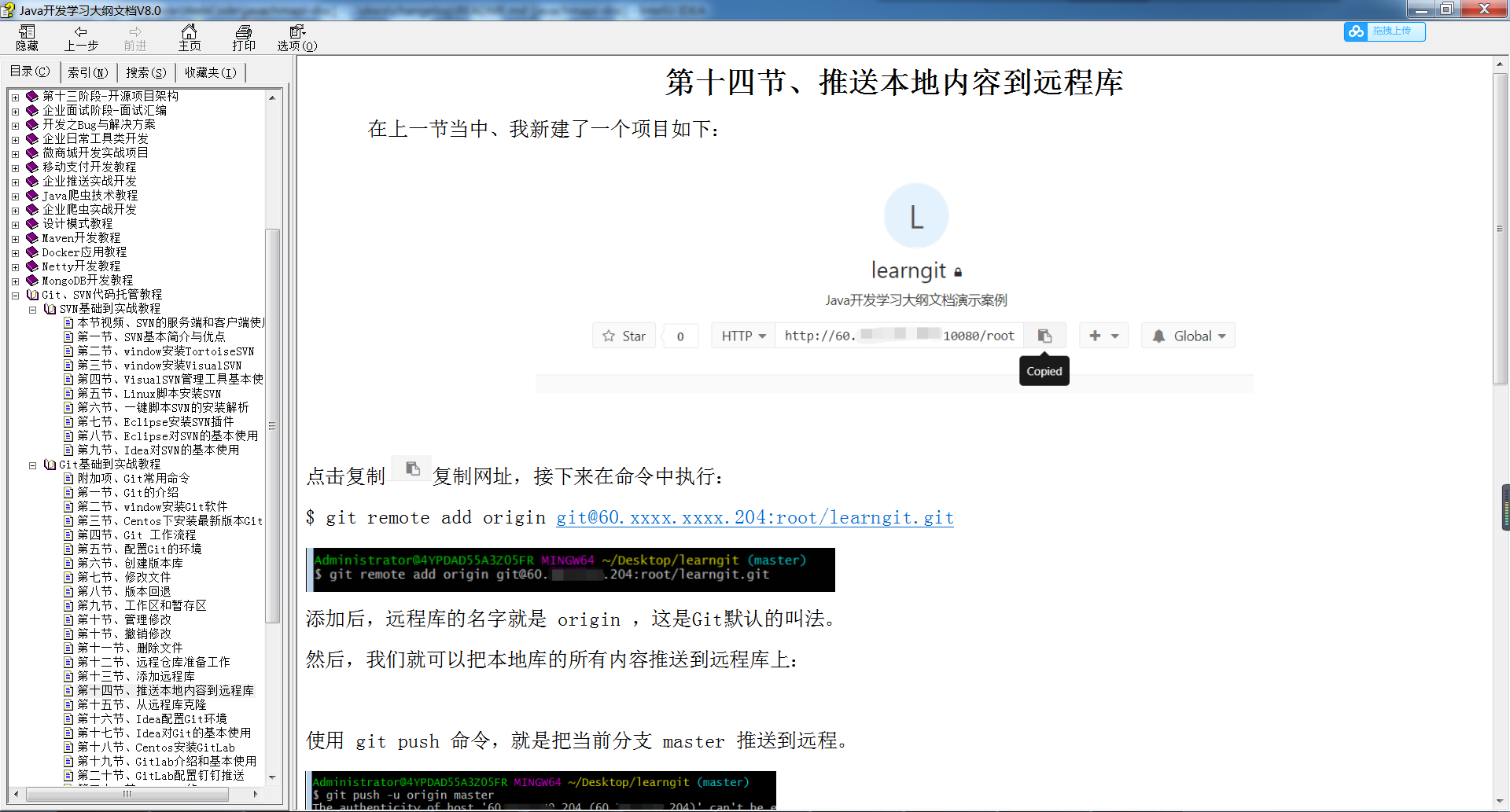Click the star count 0 box
The height and width of the screenshot is (812, 1510).
(x=680, y=336)
